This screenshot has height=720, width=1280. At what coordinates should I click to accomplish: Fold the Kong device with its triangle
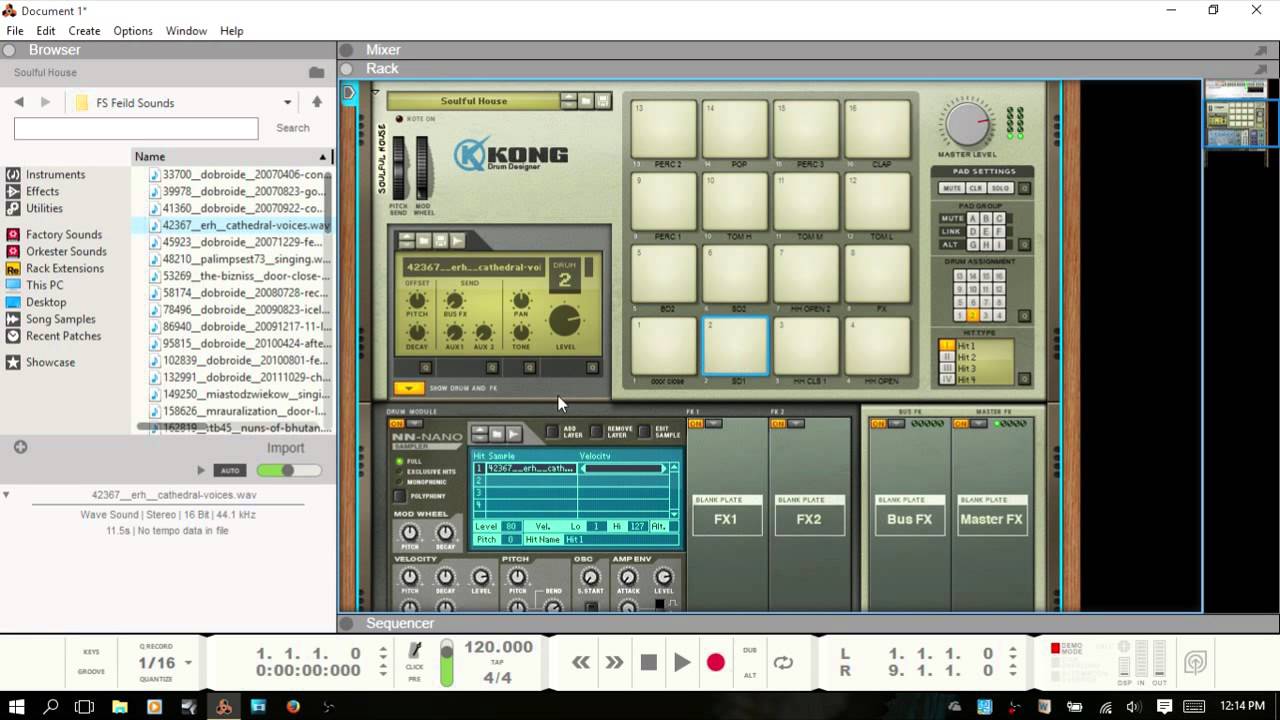pyautogui.click(x=375, y=93)
